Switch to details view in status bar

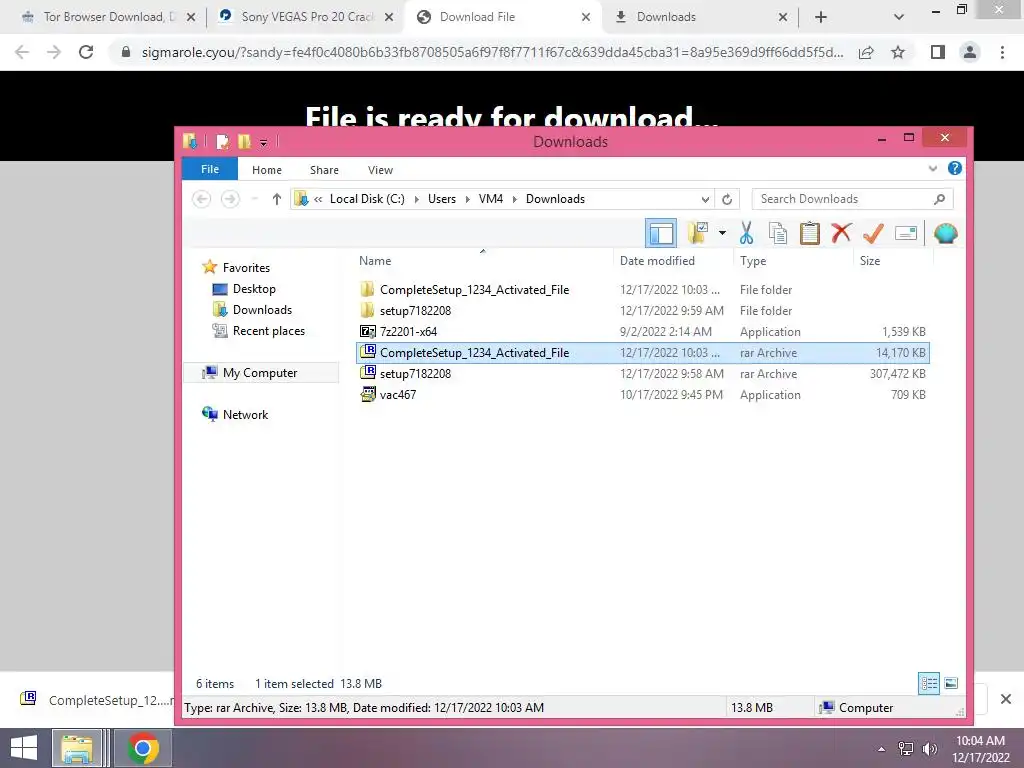coord(929,683)
